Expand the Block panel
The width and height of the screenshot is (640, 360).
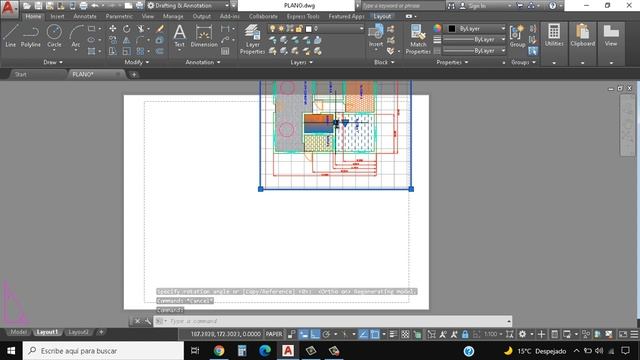point(384,62)
